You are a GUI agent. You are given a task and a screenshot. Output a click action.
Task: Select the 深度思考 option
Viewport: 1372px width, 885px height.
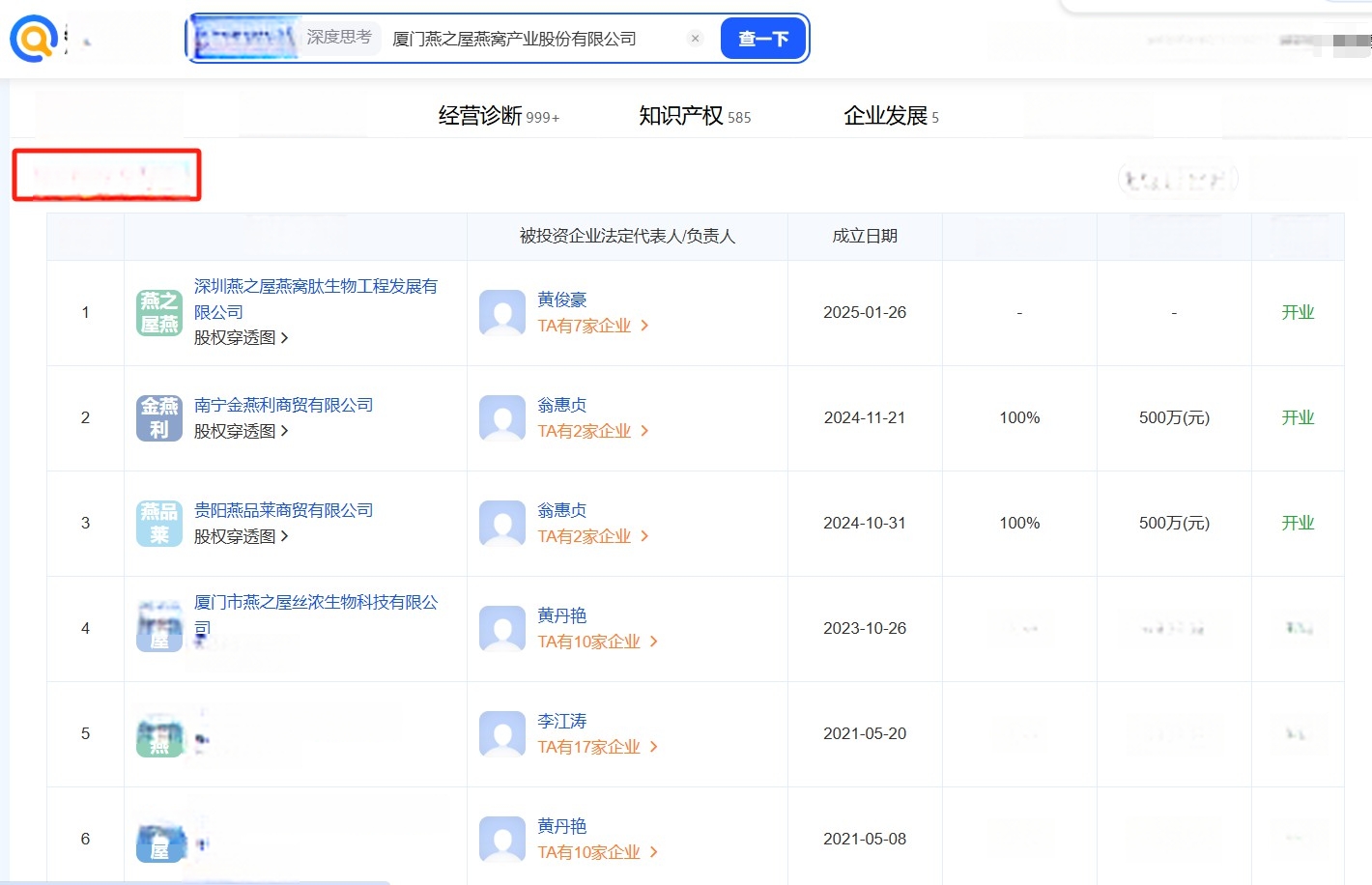(339, 37)
